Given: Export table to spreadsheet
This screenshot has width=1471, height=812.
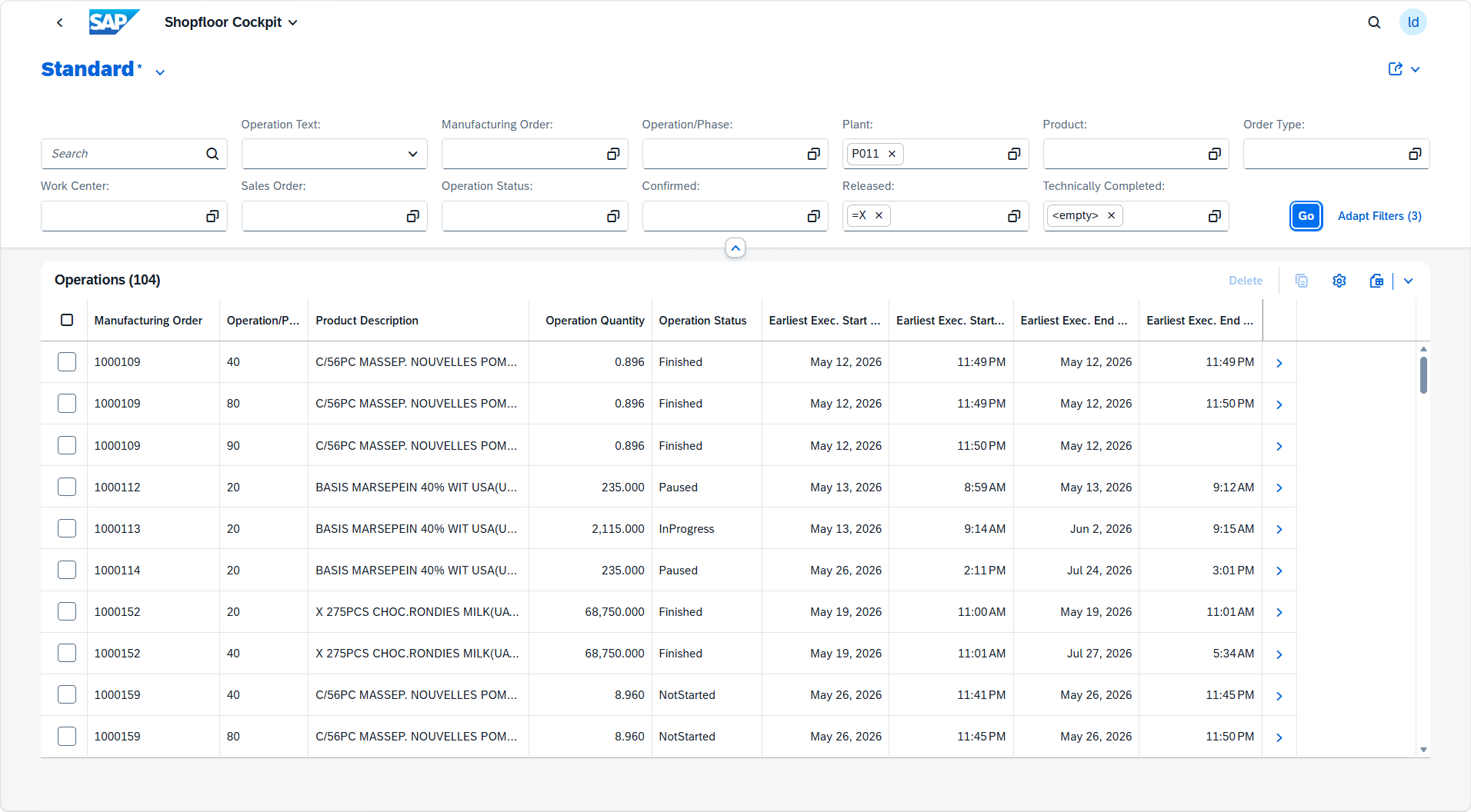Looking at the screenshot, I should 1377,281.
